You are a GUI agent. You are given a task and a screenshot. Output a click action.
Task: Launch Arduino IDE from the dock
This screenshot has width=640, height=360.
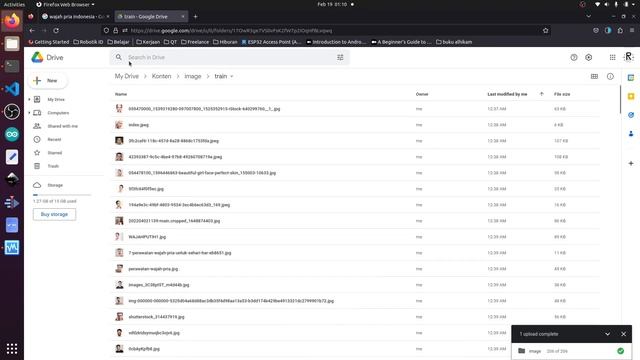pos(12,134)
